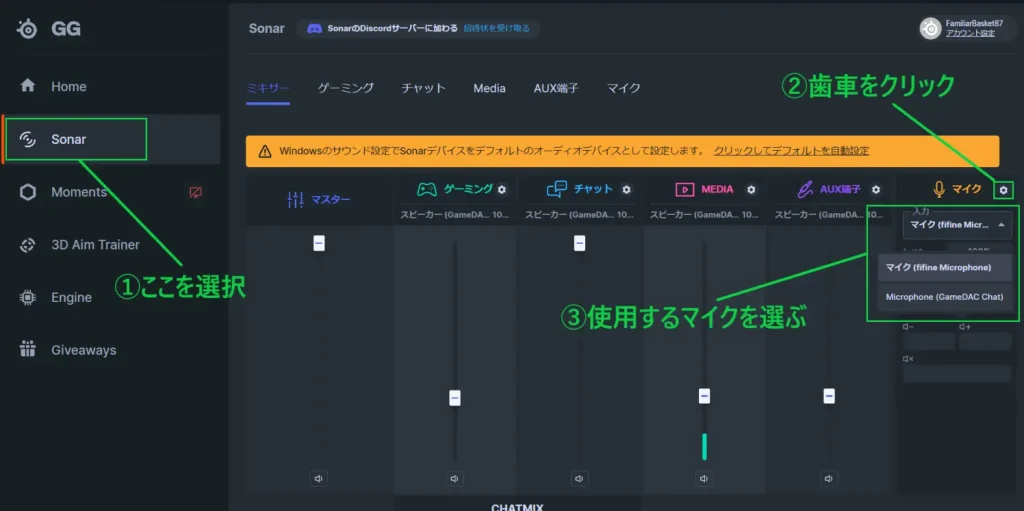Mute the チャット channel

579,479
